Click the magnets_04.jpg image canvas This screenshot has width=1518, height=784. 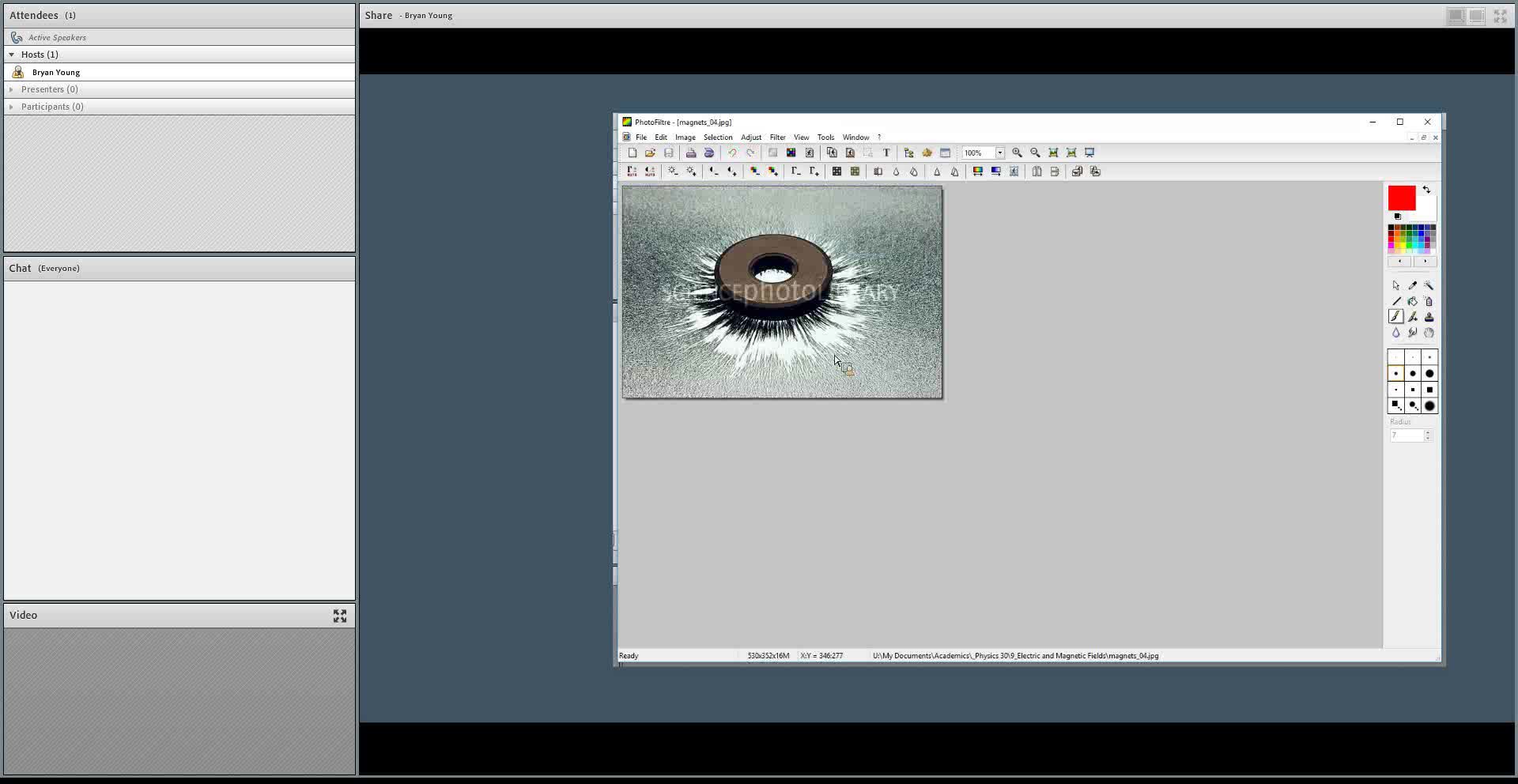point(782,292)
